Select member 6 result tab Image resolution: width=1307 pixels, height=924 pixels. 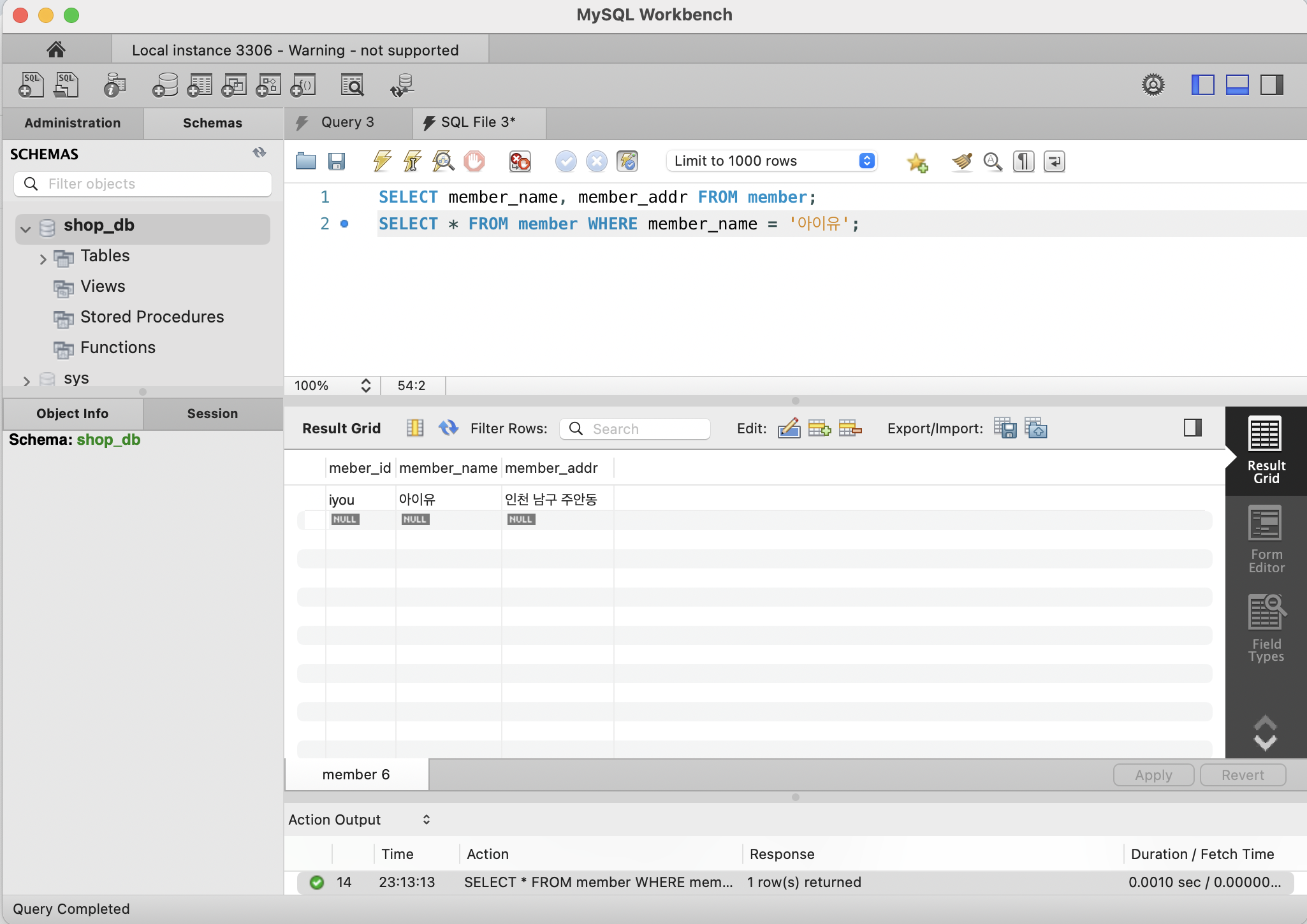[356, 774]
